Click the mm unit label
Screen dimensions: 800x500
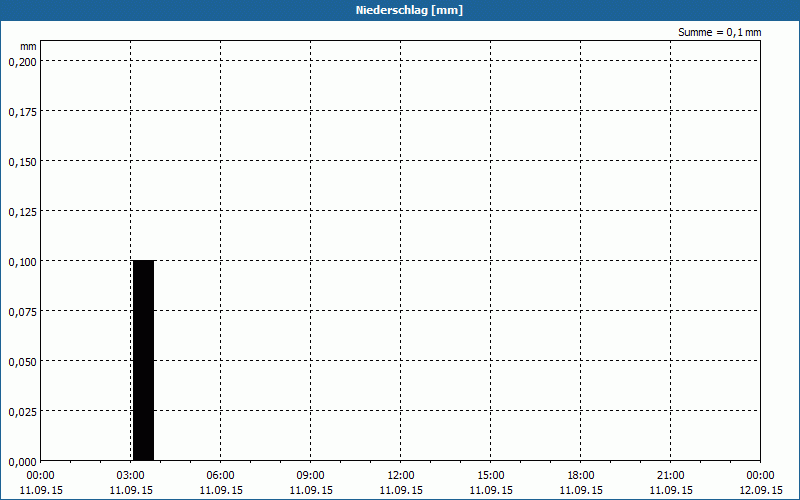(x=28, y=46)
